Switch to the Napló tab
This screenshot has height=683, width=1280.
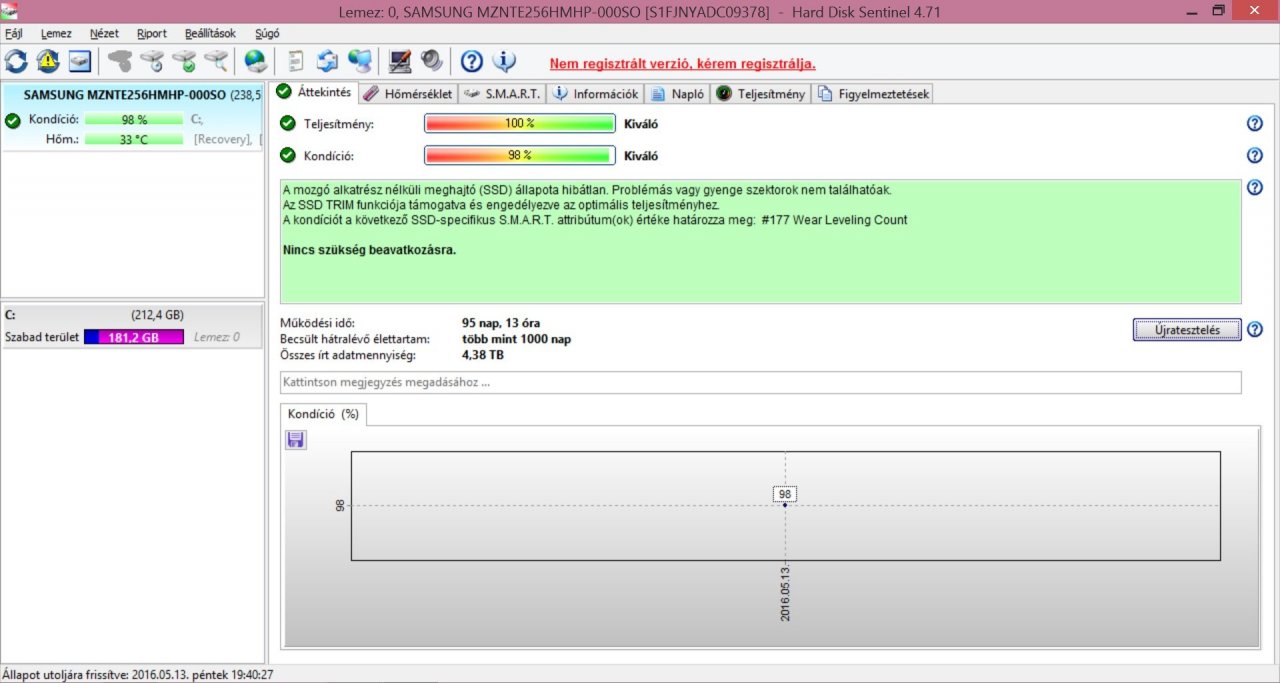678,94
